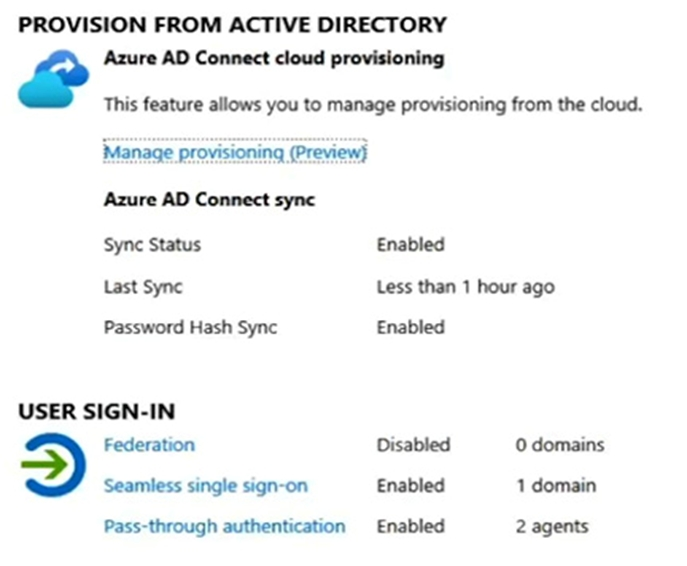Click the Azure AD Connect cloud provisioning title
The width and height of the screenshot is (687, 566).
[274, 58]
